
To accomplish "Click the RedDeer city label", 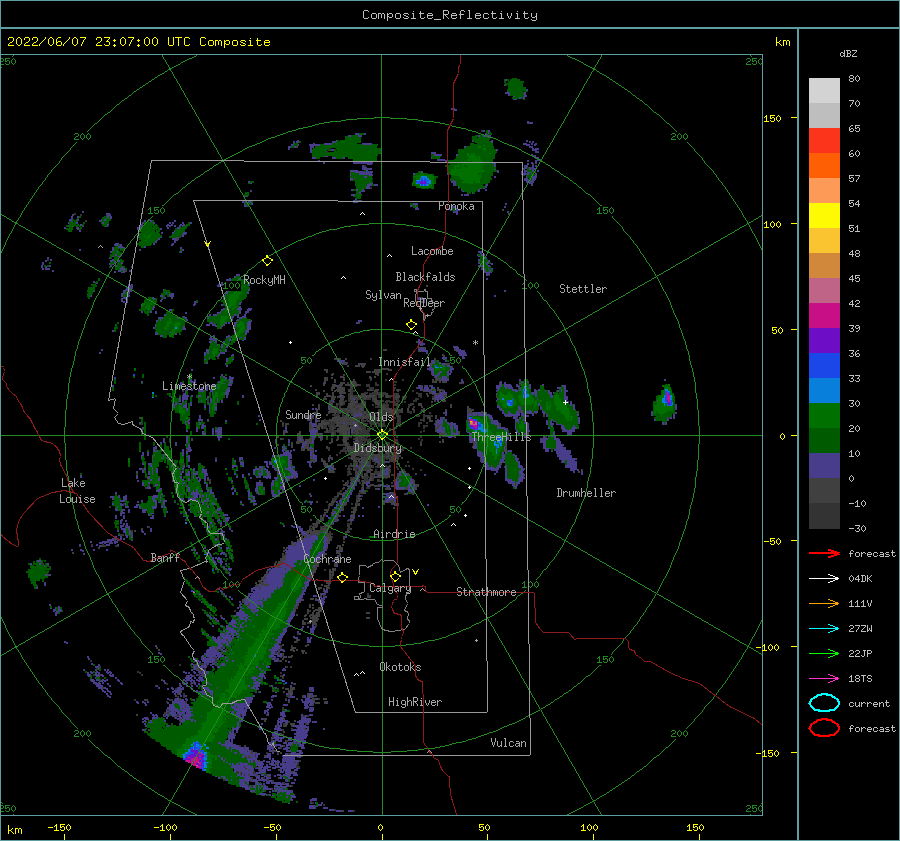I will click(x=424, y=303).
